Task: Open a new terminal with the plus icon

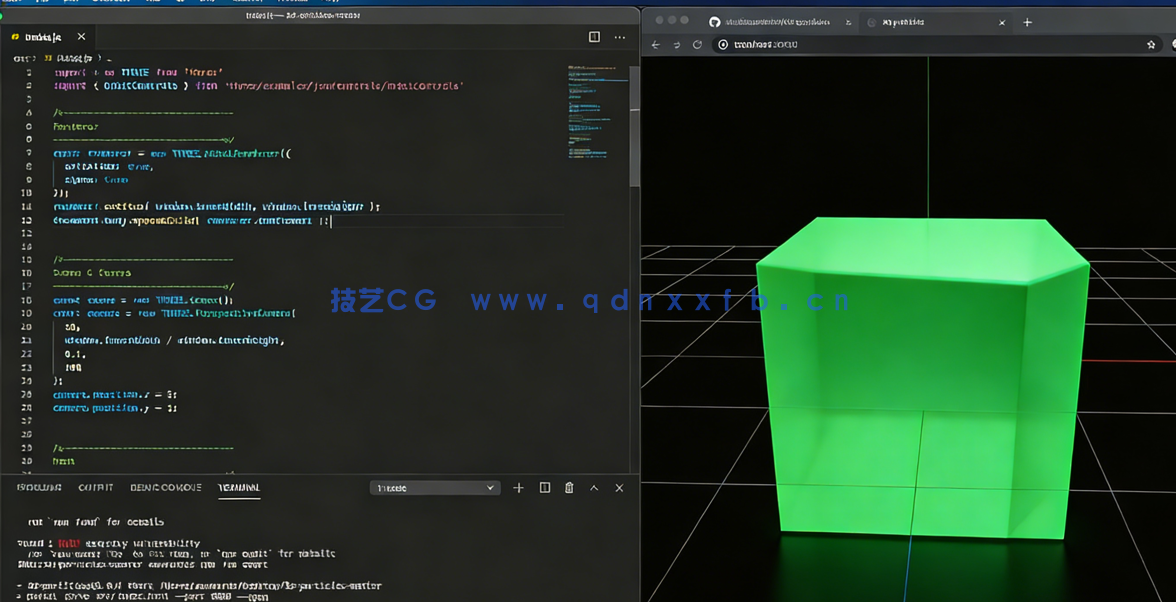Action: pyautogui.click(x=518, y=488)
